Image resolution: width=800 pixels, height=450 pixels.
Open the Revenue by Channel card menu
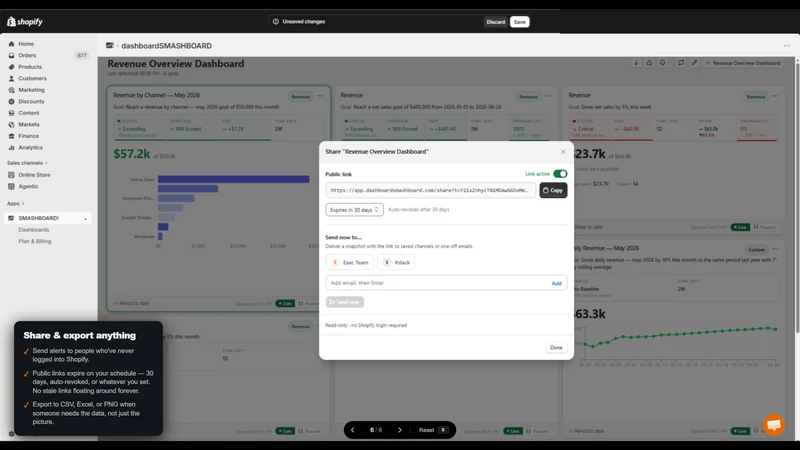320,96
